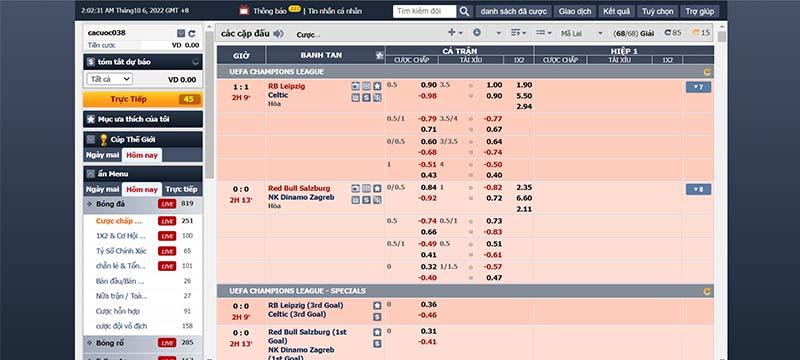Click the blue refresh counter showing 85

pos(673,33)
